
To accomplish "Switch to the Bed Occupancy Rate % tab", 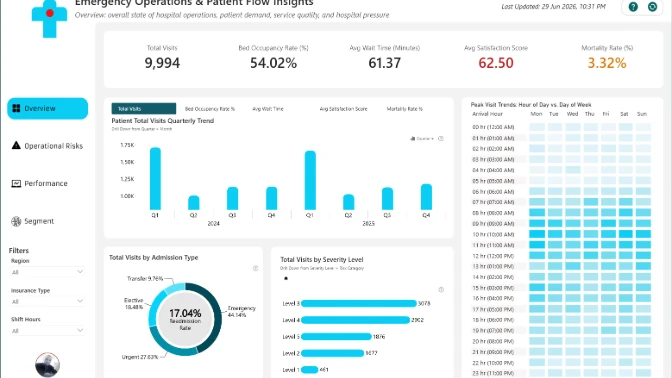I will (210, 109).
